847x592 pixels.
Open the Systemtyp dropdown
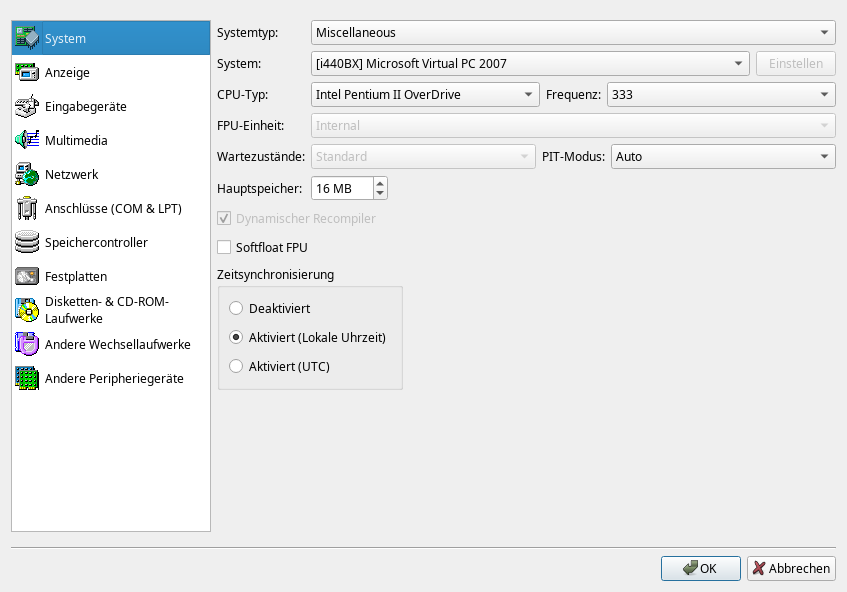[x=572, y=33]
